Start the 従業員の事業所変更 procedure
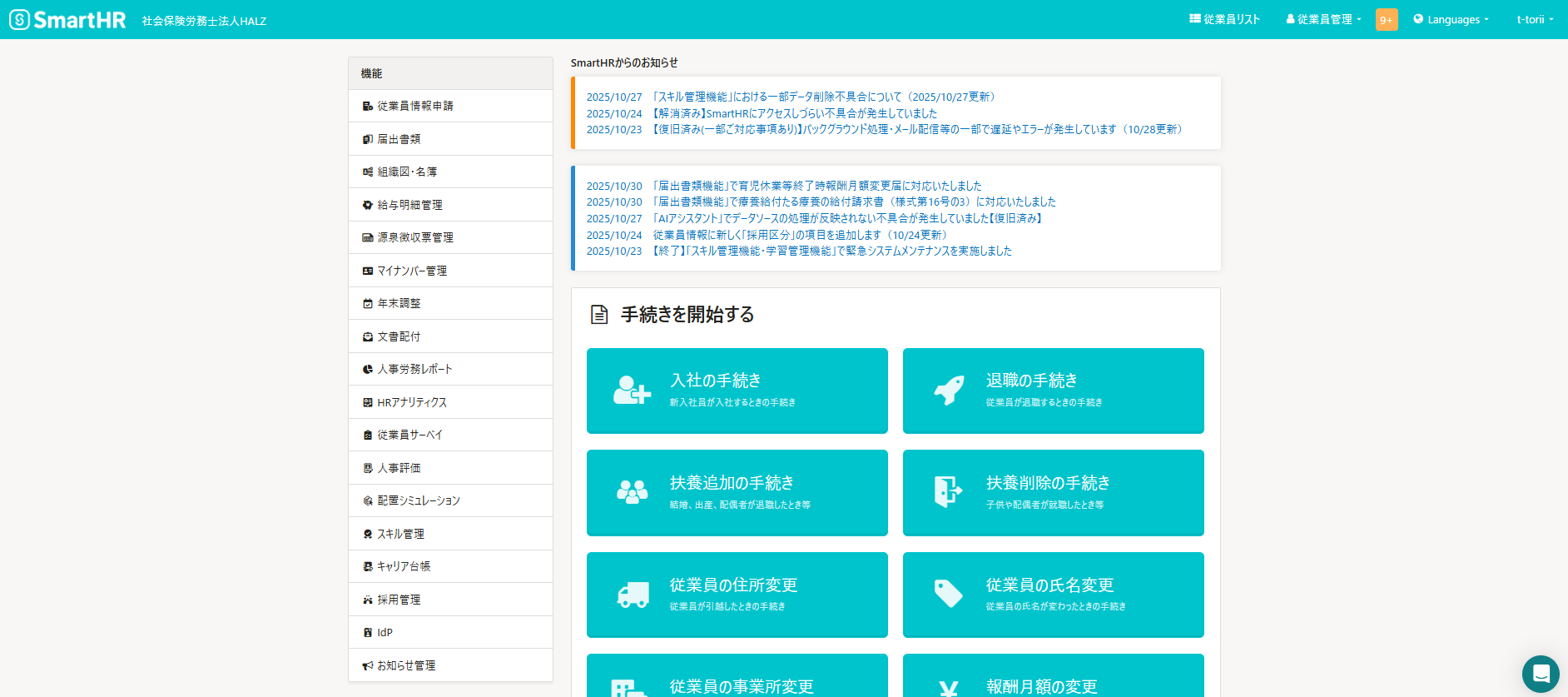This screenshot has width=1568, height=697. (x=737, y=679)
